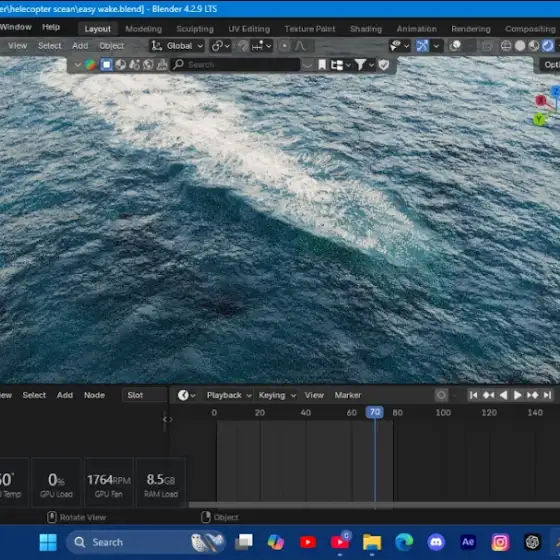Expand chevron next to category tree icon
Screen dimensions: 560x560
coord(348,65)
